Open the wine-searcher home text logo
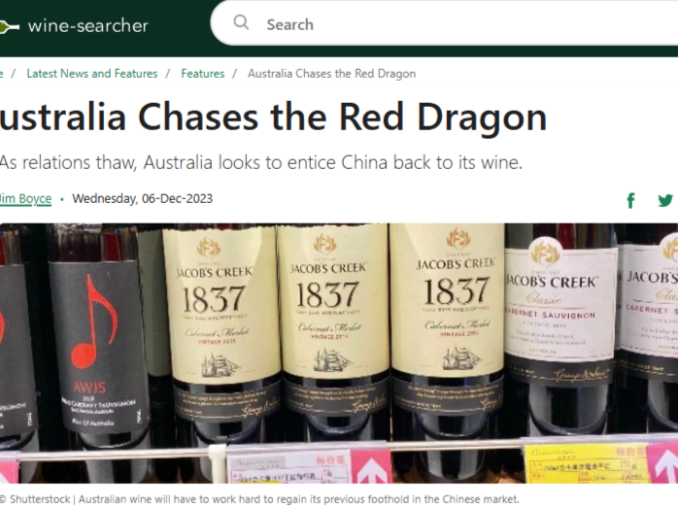 pyautogui.click(x=88, y=26)
